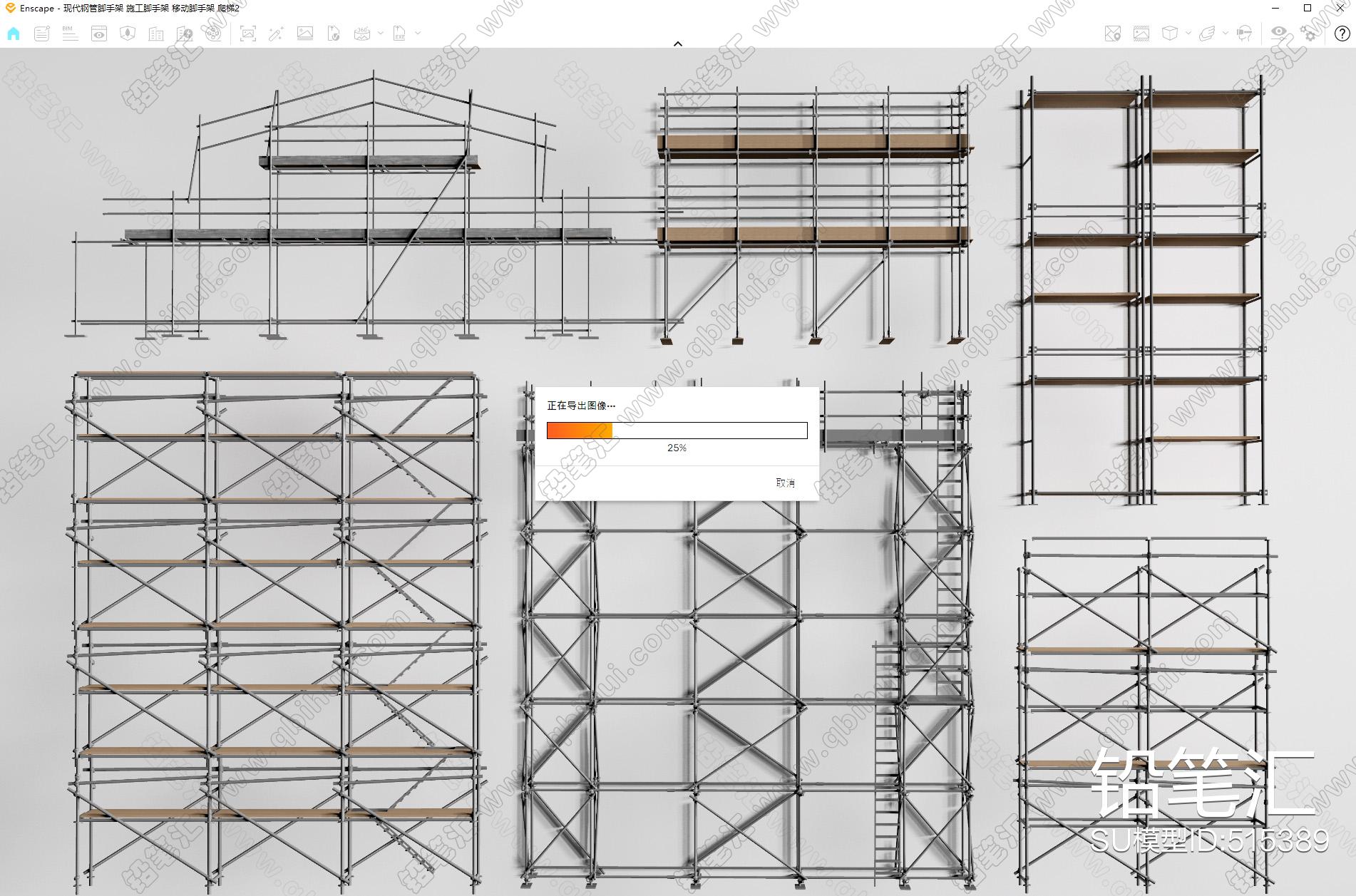
Task: Open the general settings gears icon
Action: coord(1309,34)
